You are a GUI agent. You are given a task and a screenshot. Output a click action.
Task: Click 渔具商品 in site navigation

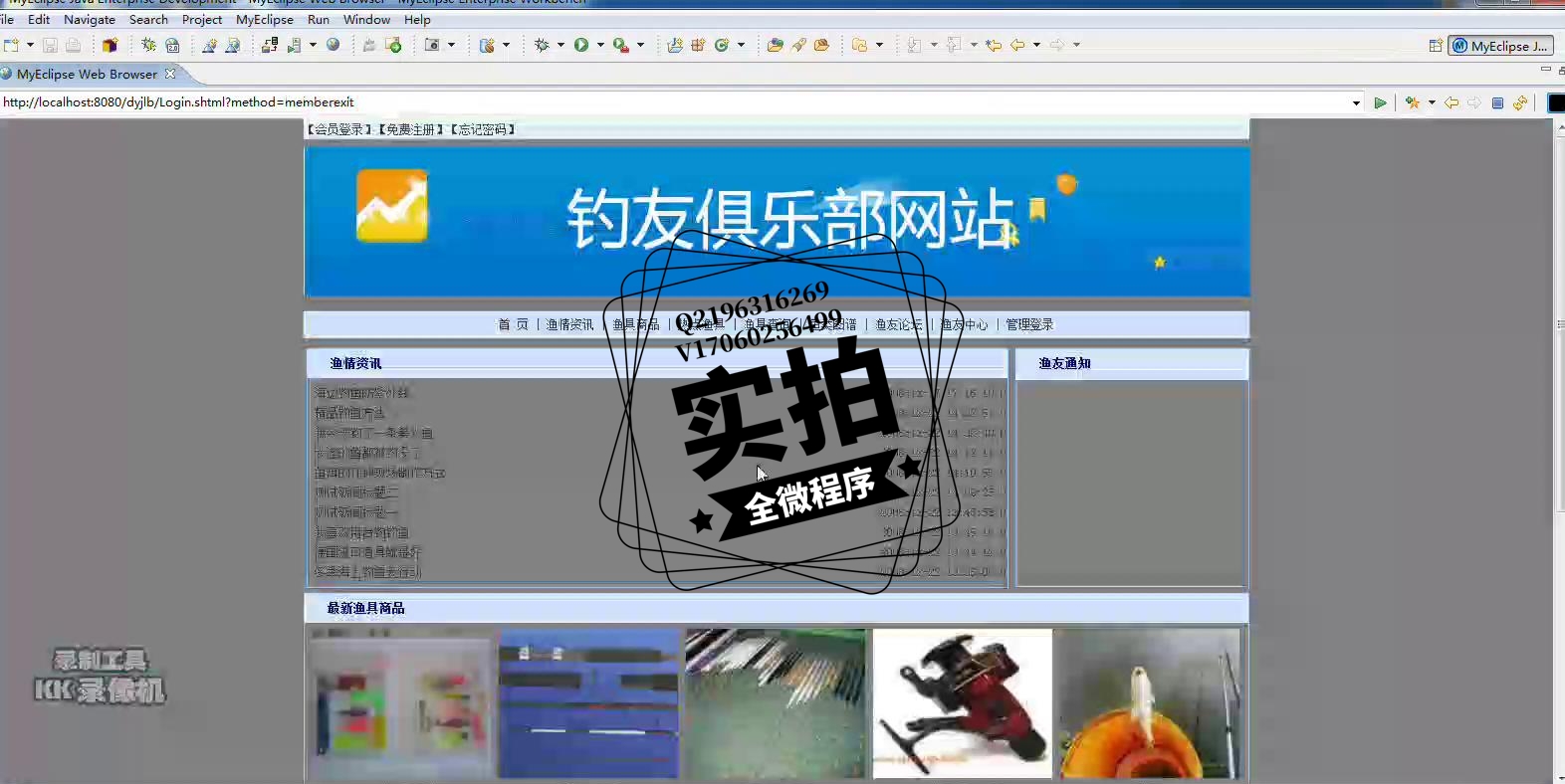click(636, 324)
